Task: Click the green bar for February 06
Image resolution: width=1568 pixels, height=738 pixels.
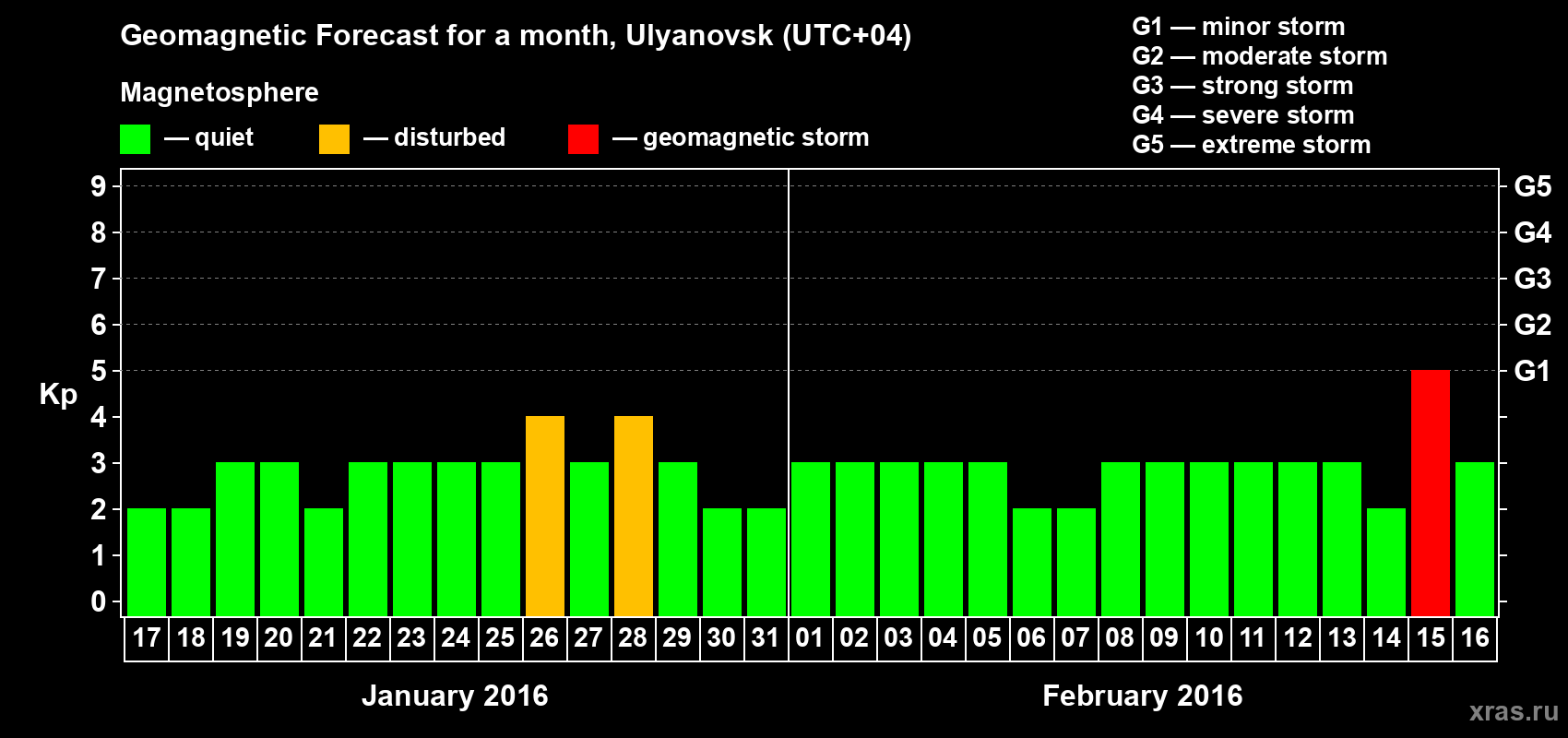Action: (1032, 562)
